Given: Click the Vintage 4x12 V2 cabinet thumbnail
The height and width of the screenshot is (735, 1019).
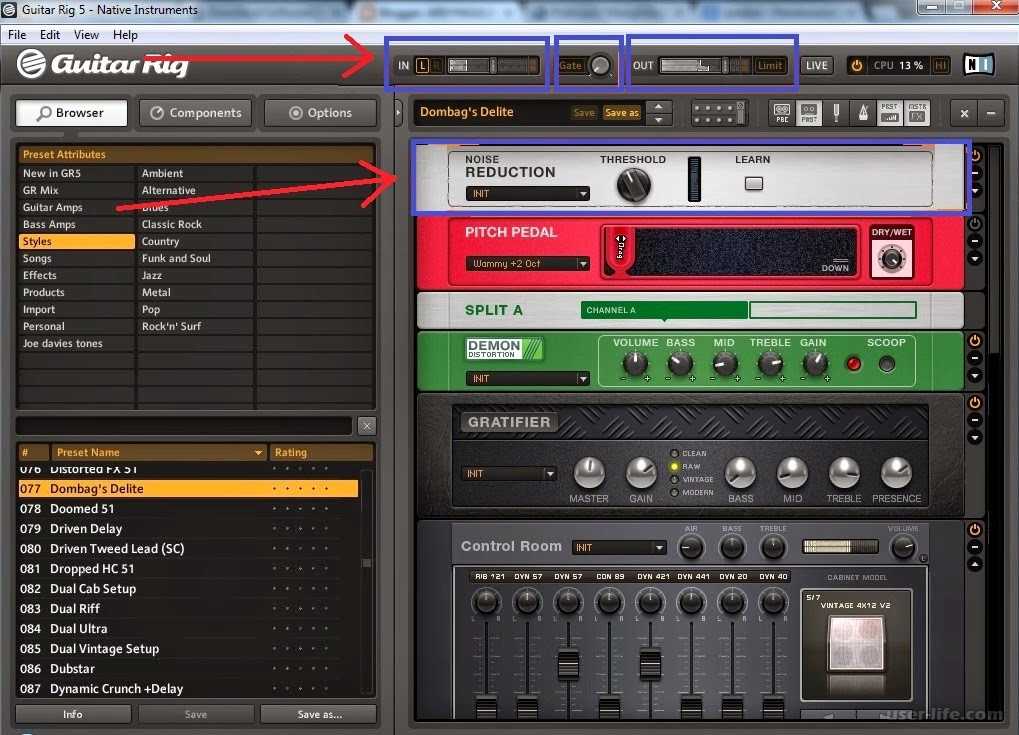Looking at the screenshot, I should 856,644.
